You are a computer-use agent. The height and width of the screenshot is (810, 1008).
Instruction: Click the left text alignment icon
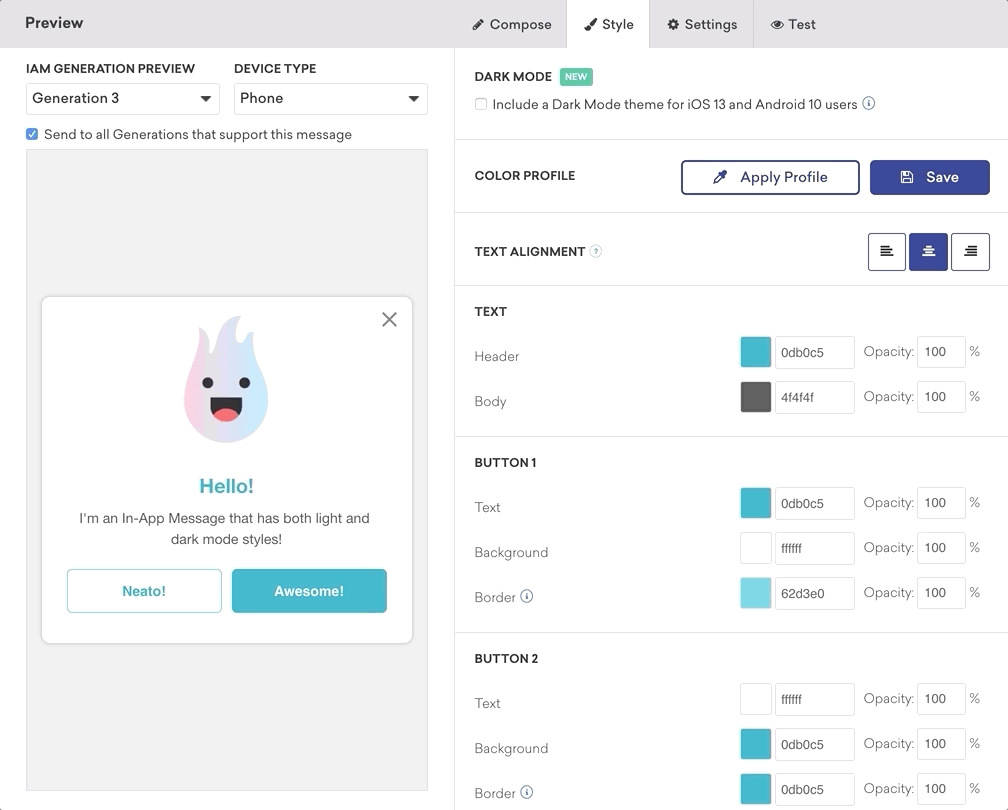(886, 252)
